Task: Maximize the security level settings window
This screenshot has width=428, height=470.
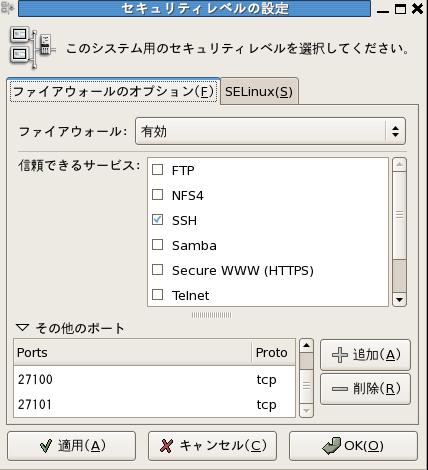Action: pyautogui.click(x=400, y=9)
